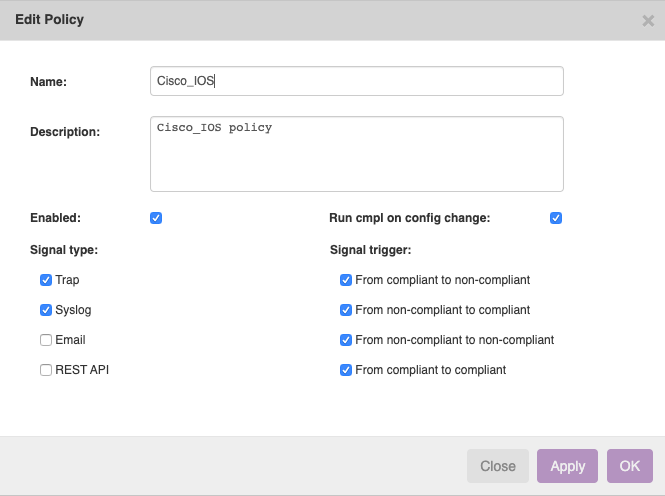Enable the Email signal type
The image size is (665, 496).
tap(46, 340)
